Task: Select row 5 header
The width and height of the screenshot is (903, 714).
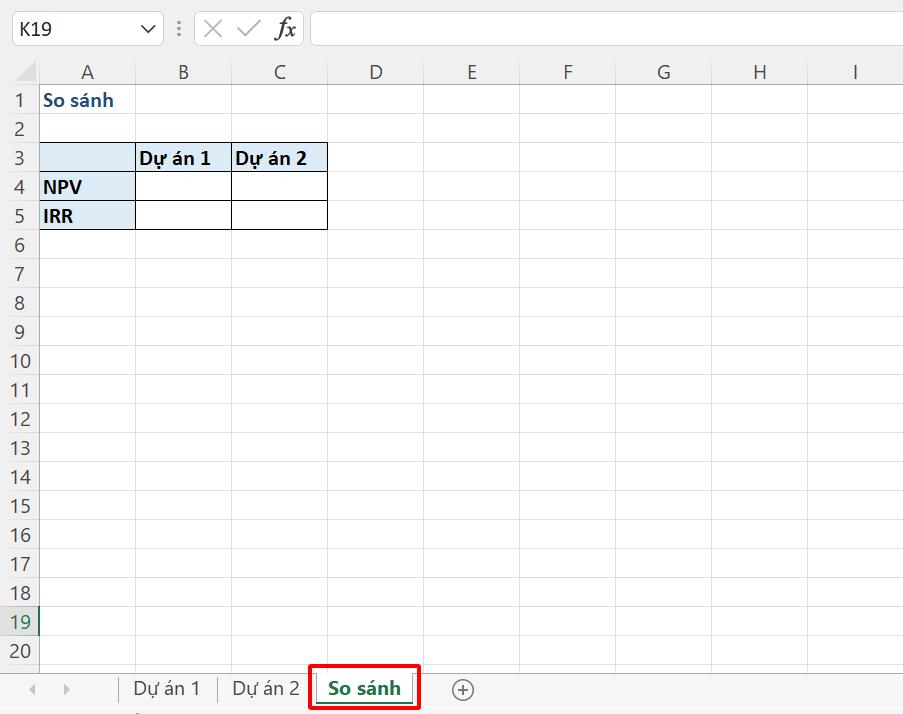Action: (x=20, y=216)
